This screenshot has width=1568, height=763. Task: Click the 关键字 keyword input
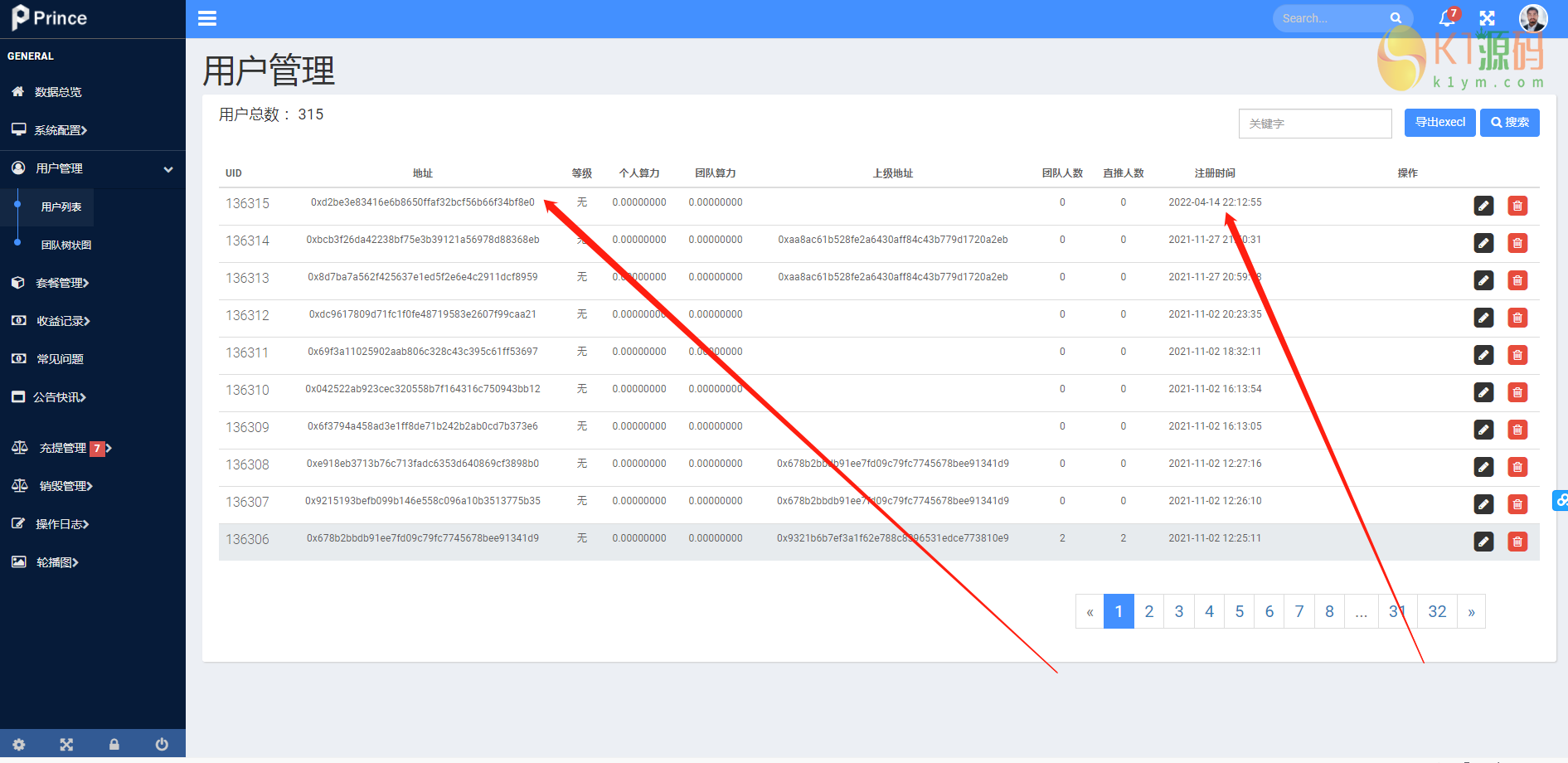point(1315,124)
